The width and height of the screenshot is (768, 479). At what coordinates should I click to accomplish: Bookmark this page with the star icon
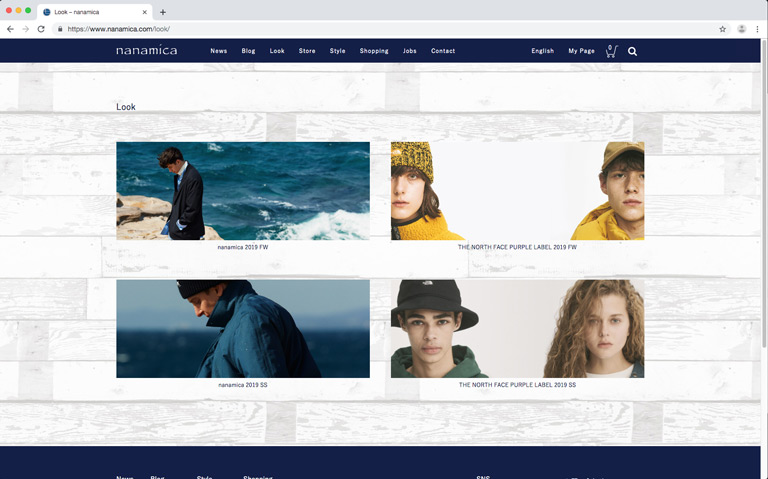[722, 29]
